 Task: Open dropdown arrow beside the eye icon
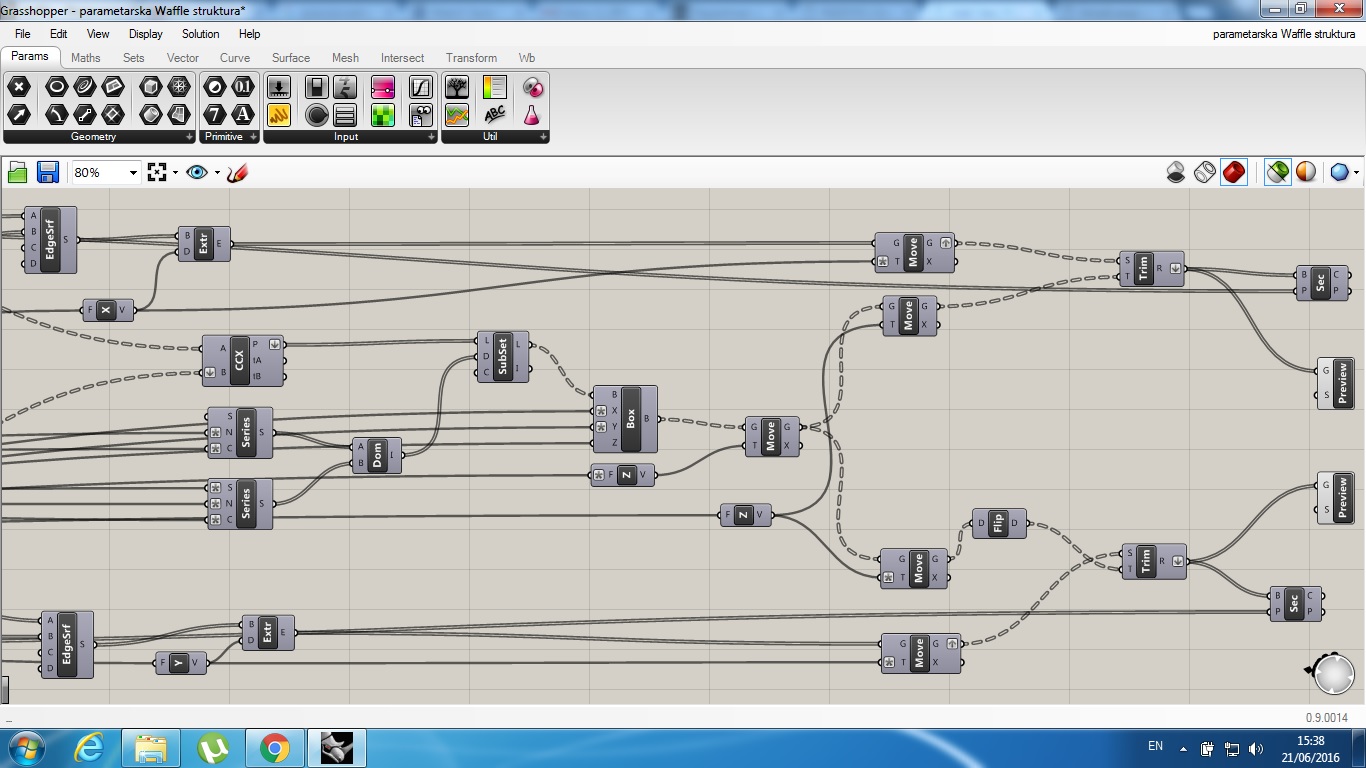coord(217,173)
